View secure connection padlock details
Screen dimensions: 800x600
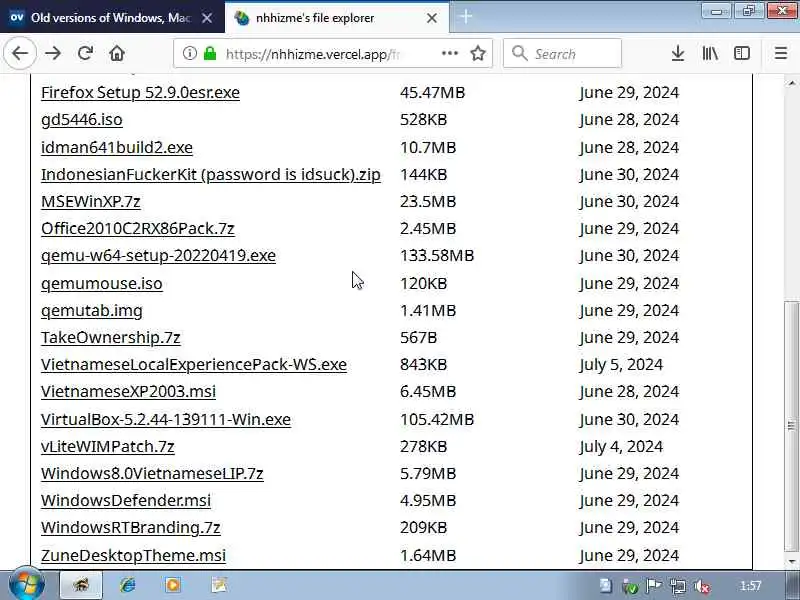point(210,53)
